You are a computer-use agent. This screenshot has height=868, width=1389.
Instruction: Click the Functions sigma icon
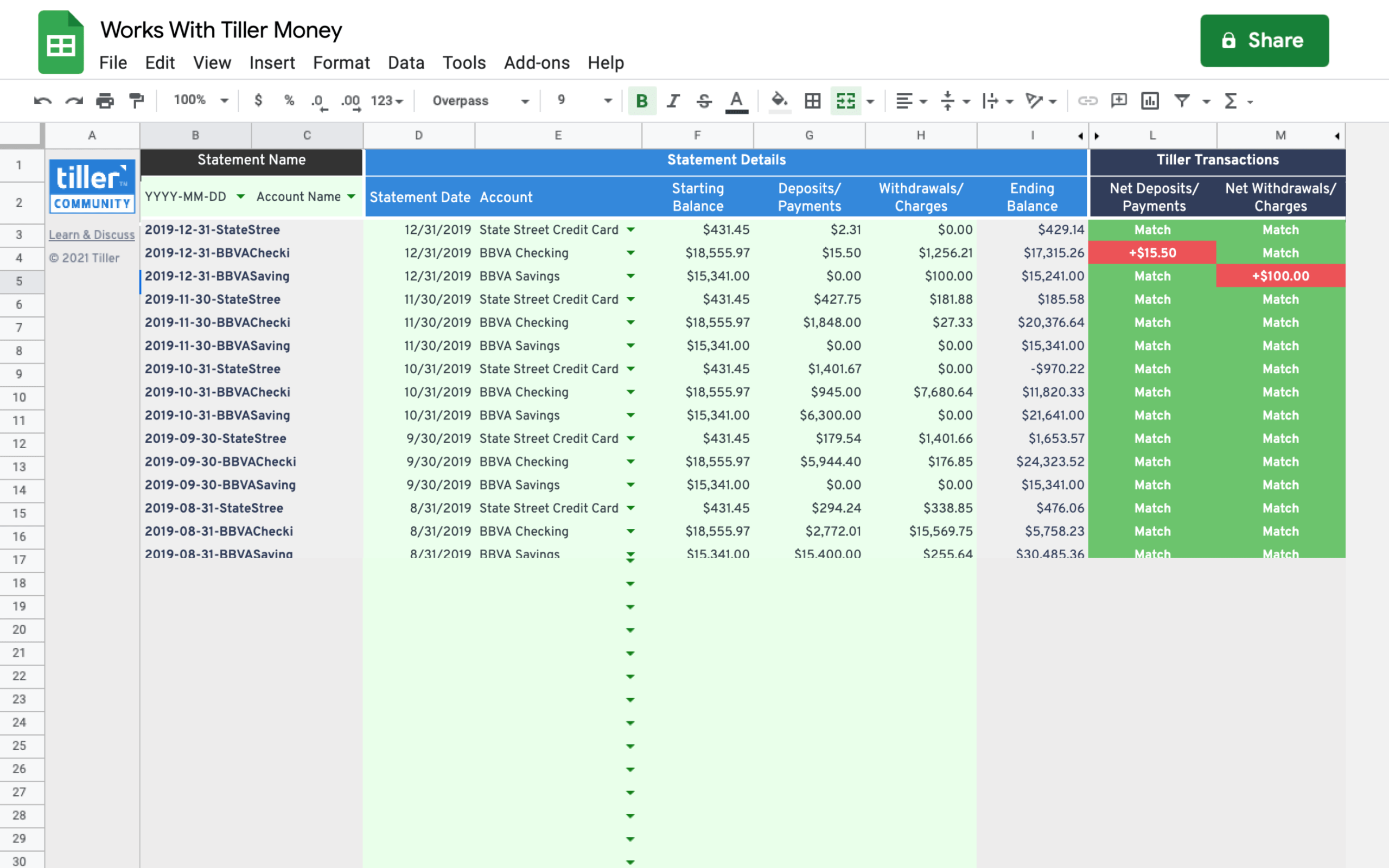pos(1230,101)
